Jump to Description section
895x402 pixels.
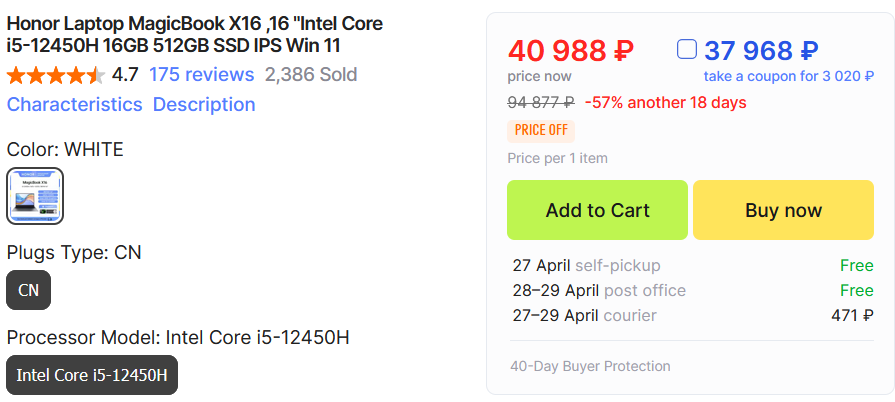204,105
